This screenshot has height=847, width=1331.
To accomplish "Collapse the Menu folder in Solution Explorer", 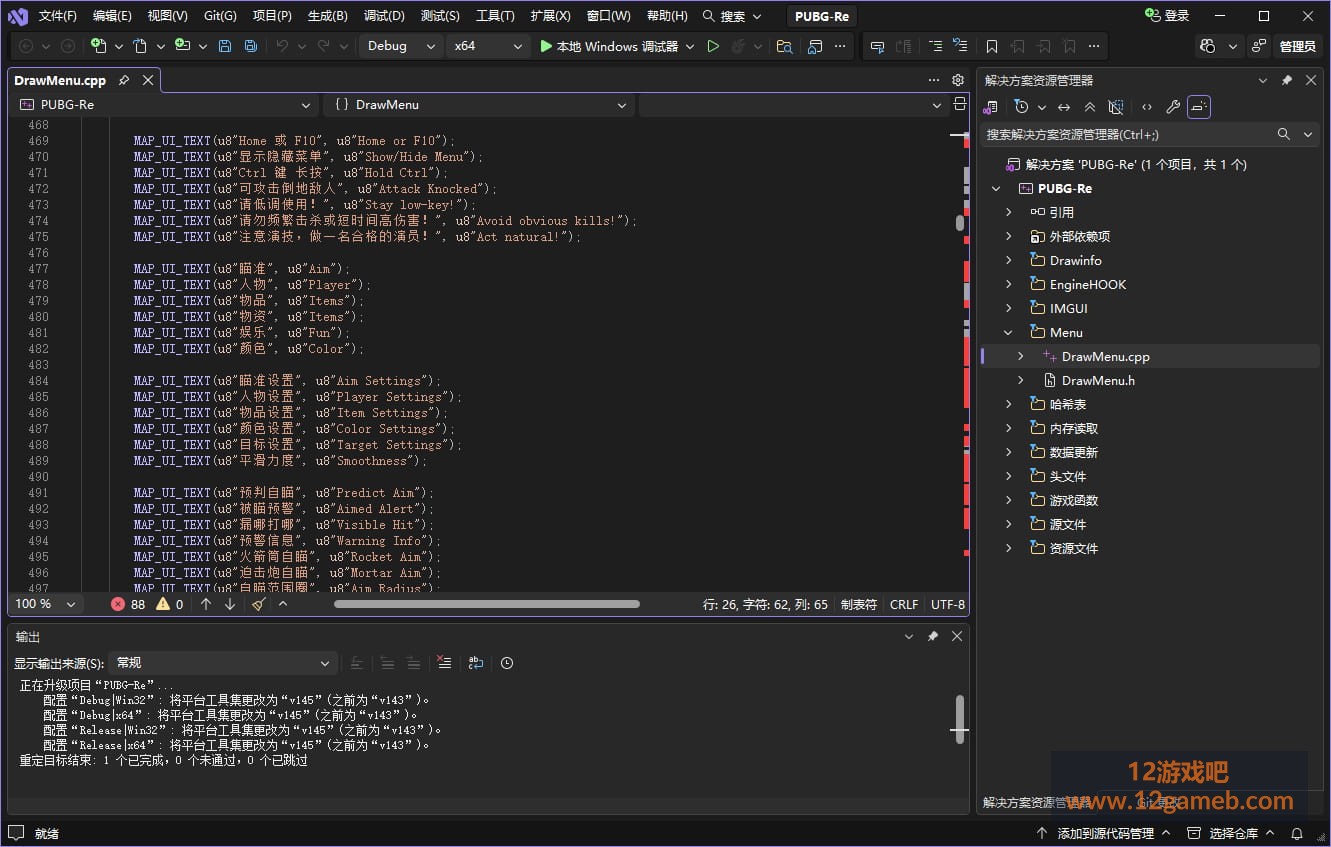I will click(1008, 332).
